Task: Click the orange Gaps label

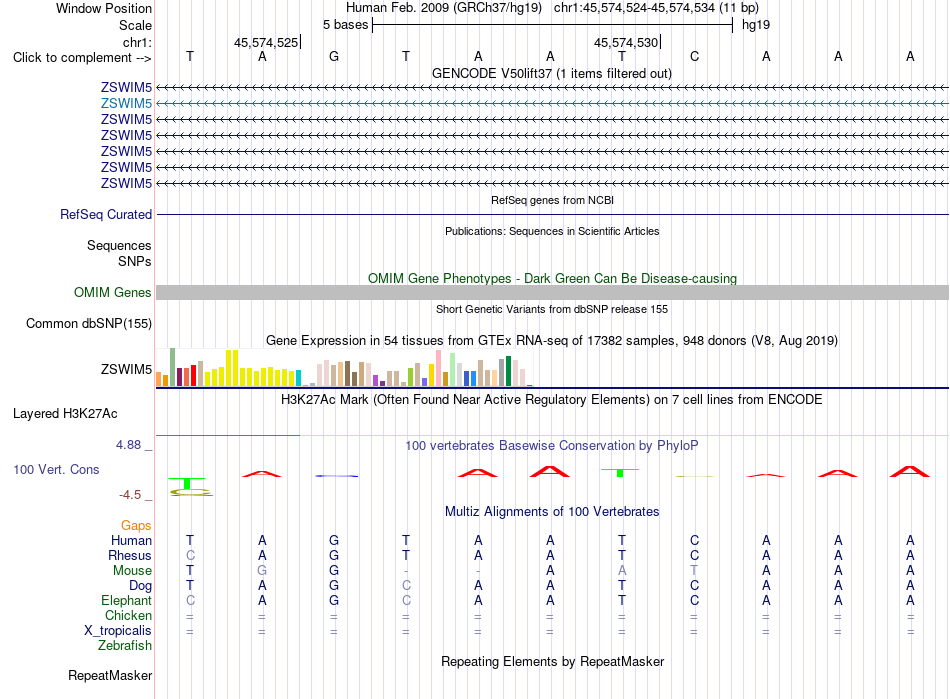Action: click(136, 525)
